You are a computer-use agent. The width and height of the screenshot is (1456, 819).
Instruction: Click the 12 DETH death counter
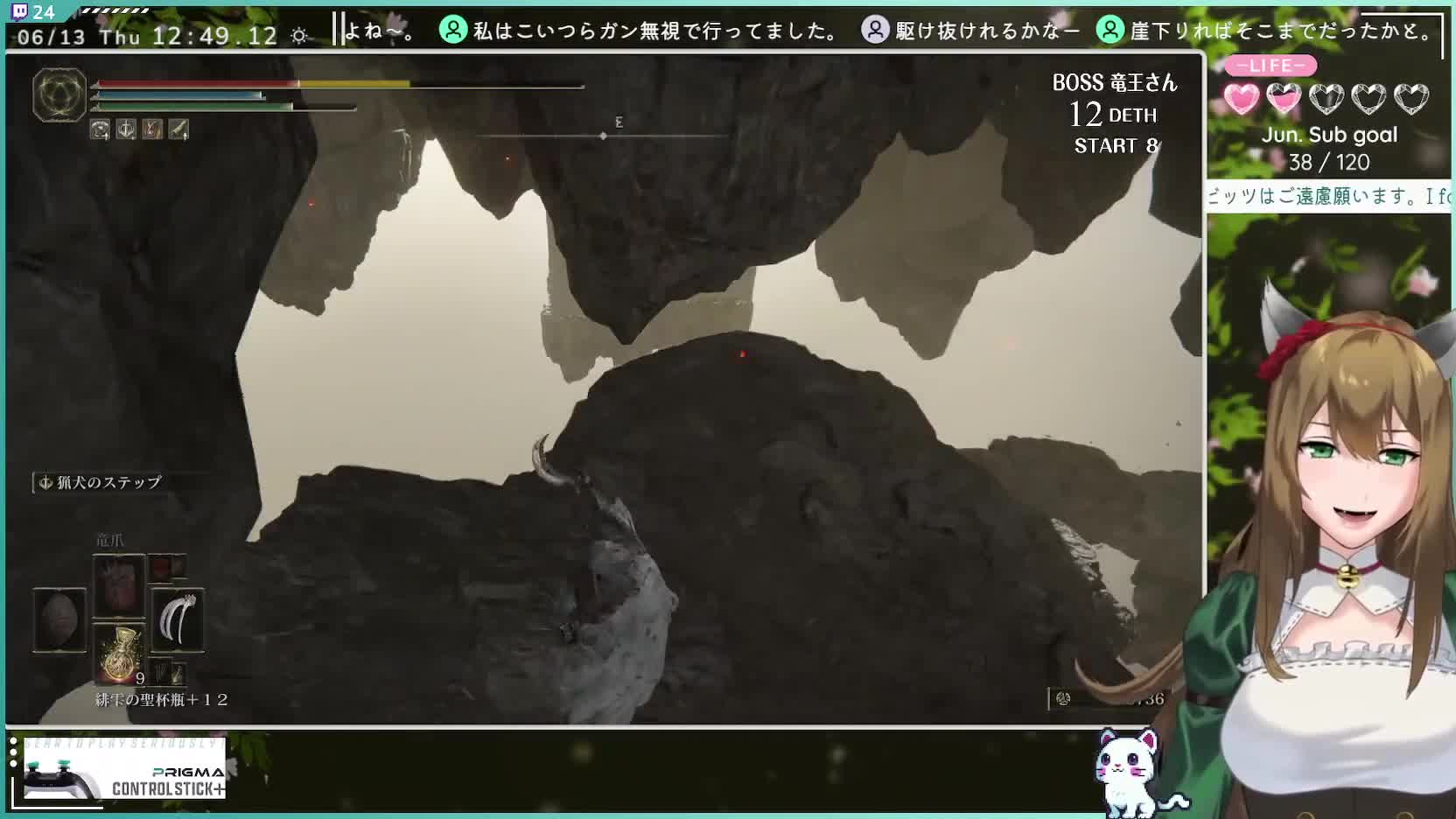(1113, 115)
